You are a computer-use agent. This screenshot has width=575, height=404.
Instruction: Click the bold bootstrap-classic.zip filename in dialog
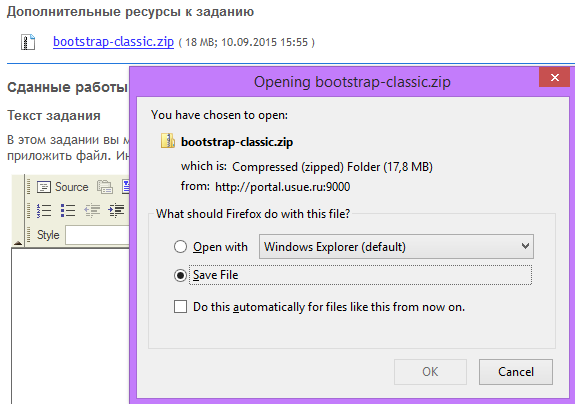coord(237,142)
